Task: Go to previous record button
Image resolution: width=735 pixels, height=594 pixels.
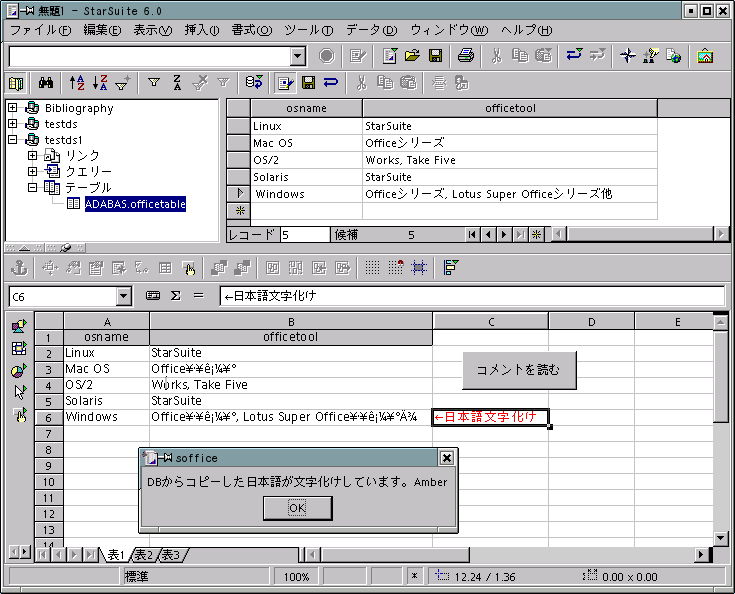Action: [x=488, y=234]
